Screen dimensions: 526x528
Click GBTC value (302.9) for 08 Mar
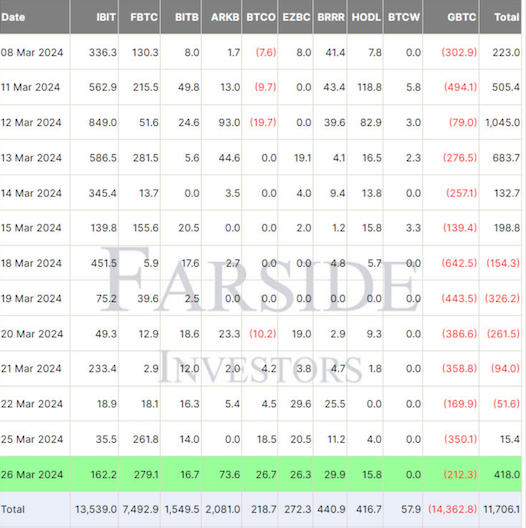[459, 53]
